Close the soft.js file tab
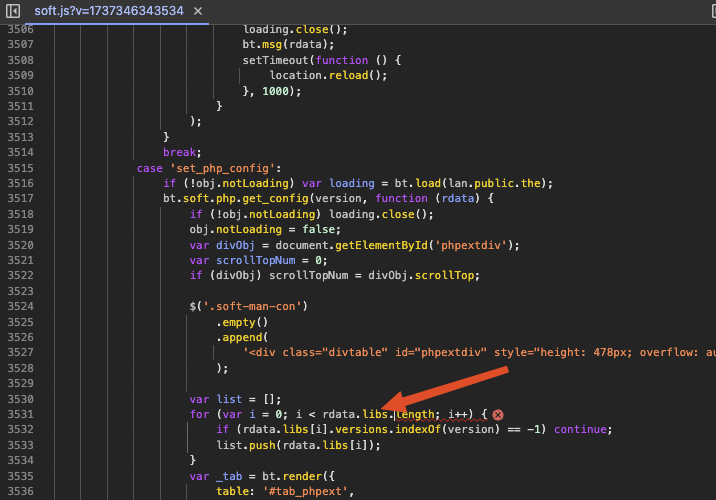Screen dimensions: 716x500 click(198, 11)
